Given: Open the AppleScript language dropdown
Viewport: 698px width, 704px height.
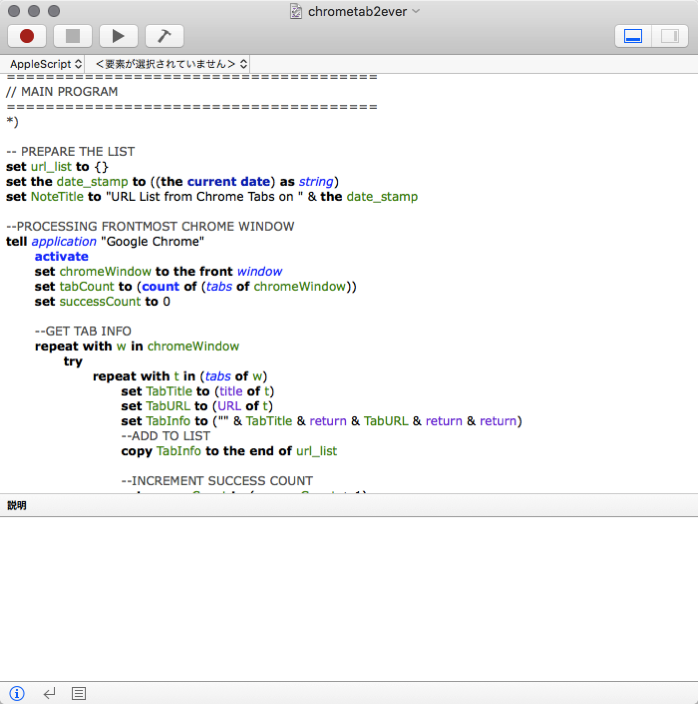Looking at the screenshot, I should coord(45,64).
